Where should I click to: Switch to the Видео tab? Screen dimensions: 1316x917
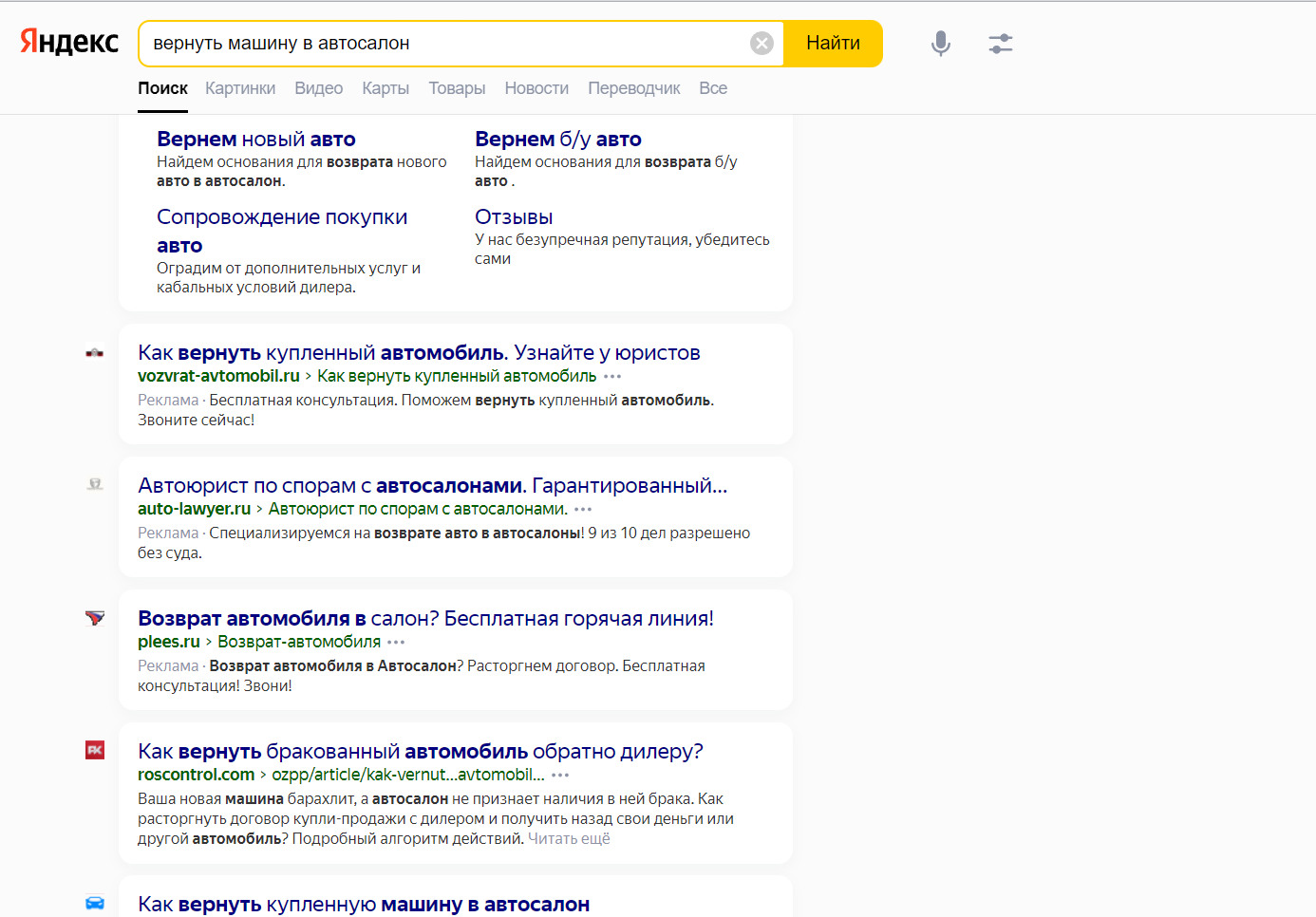[318, 88]
